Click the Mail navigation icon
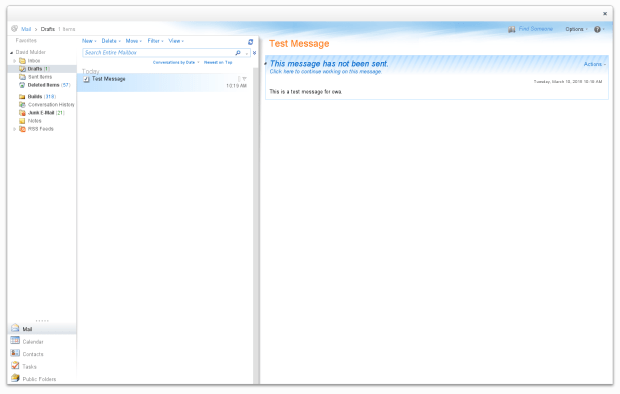This screenshot has width=620, height=394. (x=15, y=328)
